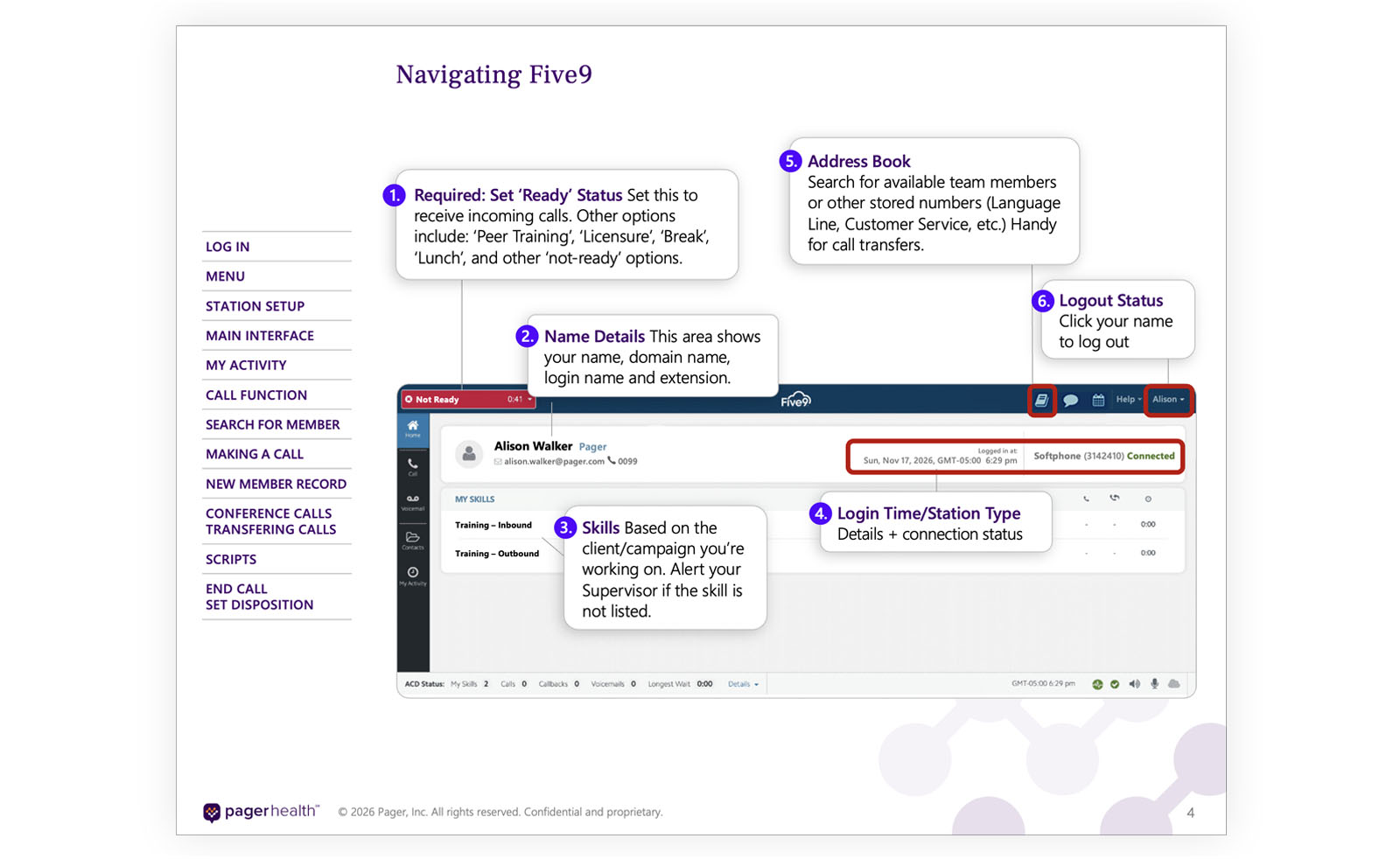This screenshot has width=1400, height=859.
Task: Click the microphone icon in status bar
Action: tap(1155, 684)
